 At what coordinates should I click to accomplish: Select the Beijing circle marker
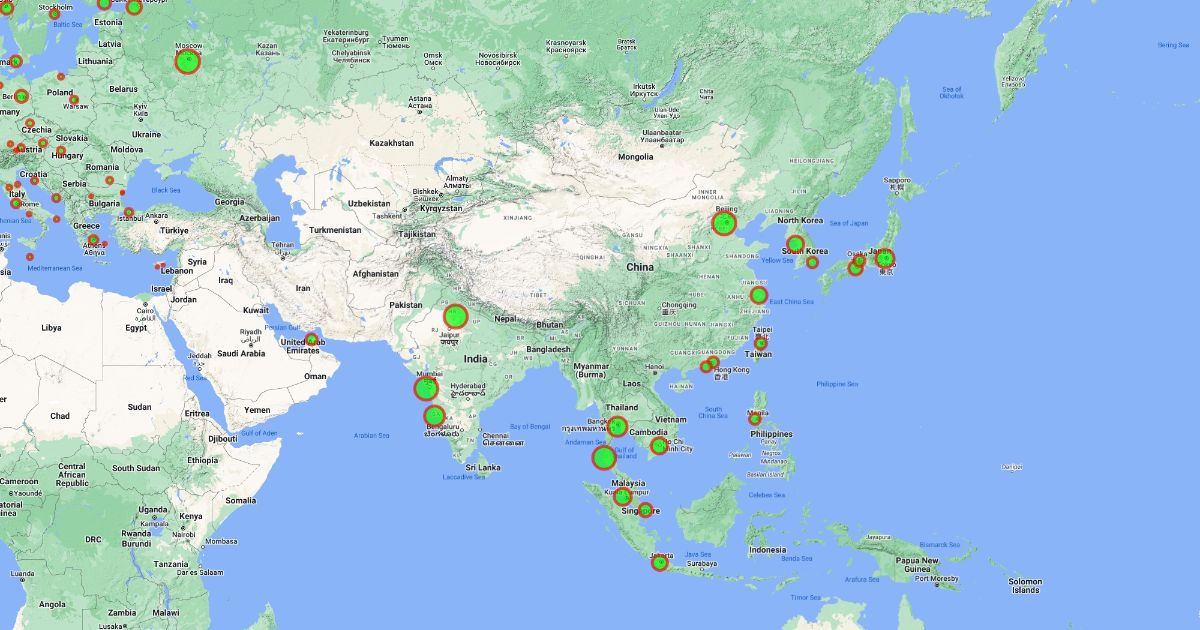(724, 223)
